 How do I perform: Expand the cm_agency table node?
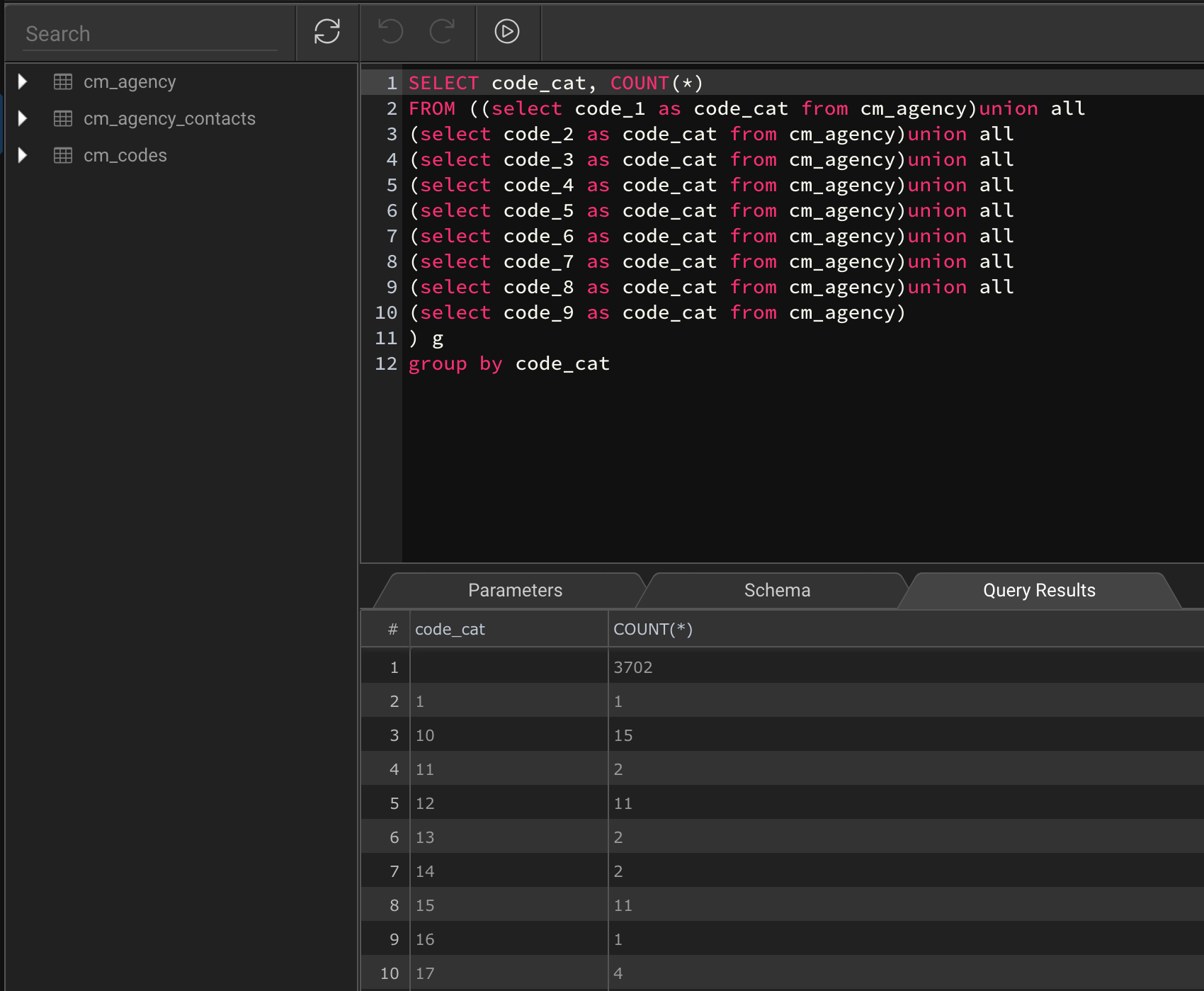coord(22,81)
